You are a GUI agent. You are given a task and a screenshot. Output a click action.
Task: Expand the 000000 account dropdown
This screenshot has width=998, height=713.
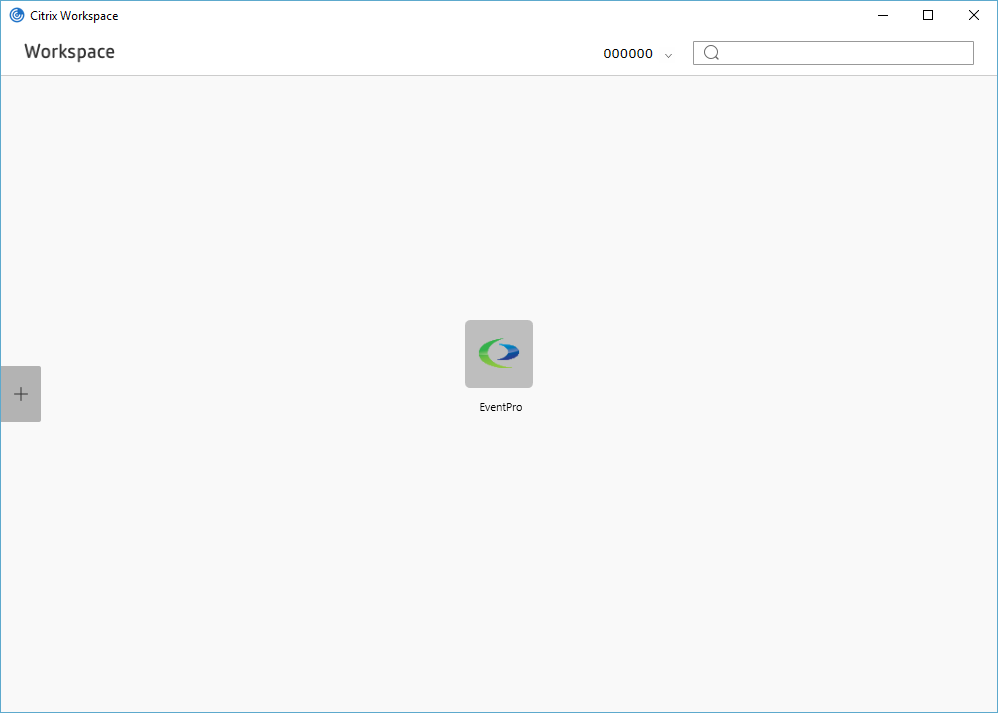click(637, 54)
